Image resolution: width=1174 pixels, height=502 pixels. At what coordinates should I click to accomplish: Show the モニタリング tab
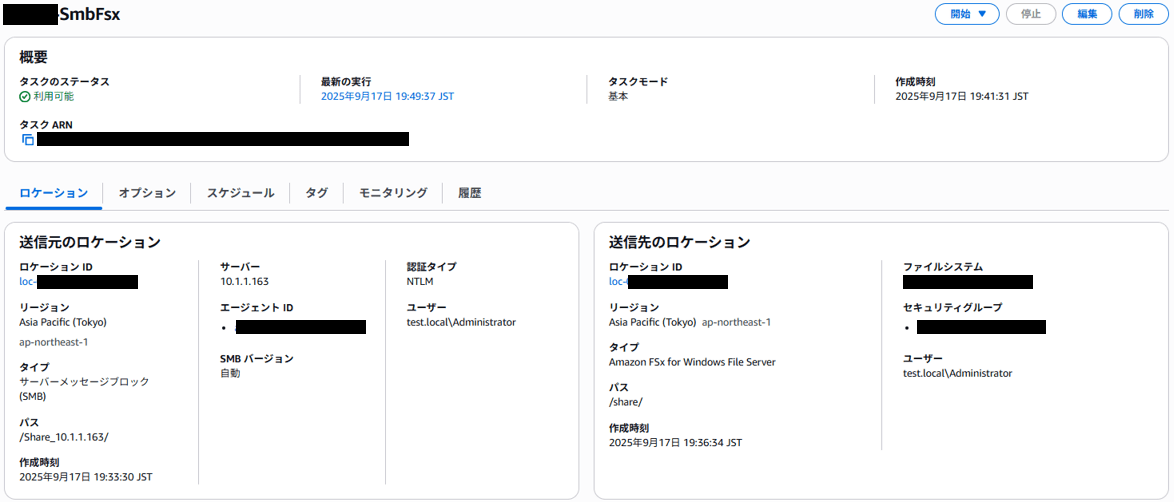393,193
